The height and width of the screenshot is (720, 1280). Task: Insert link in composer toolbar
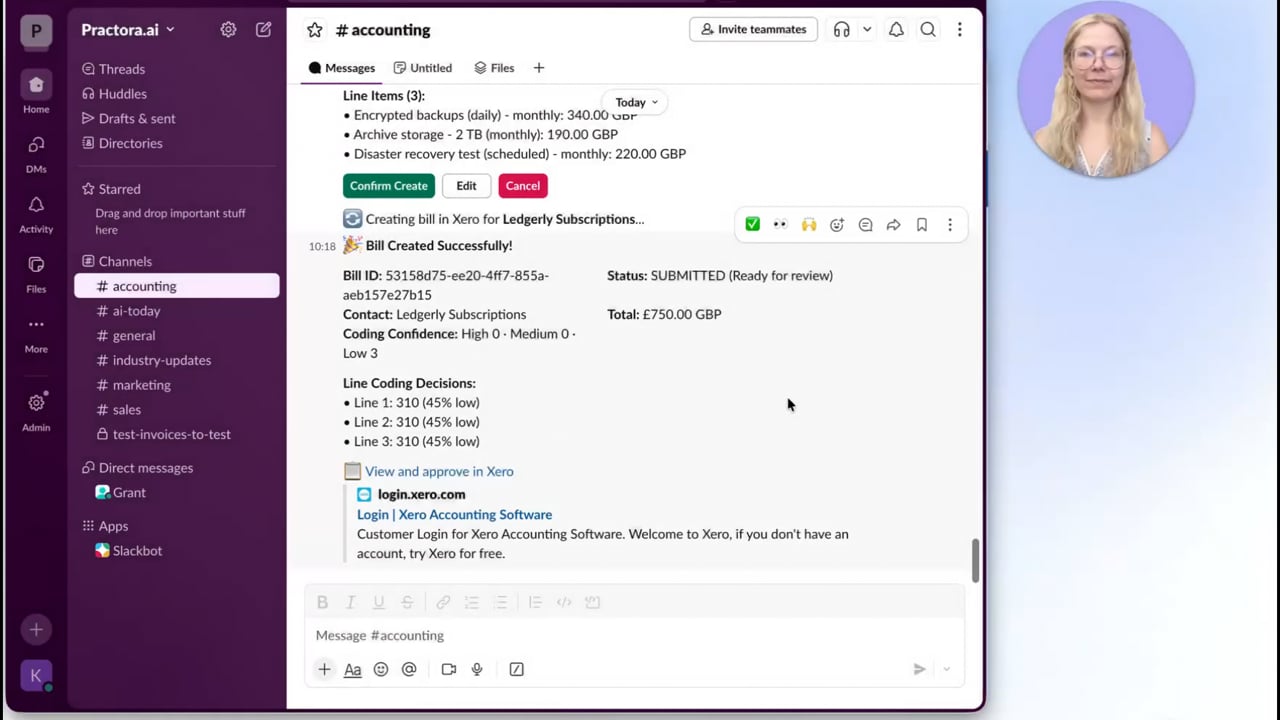tap(443, 602)
